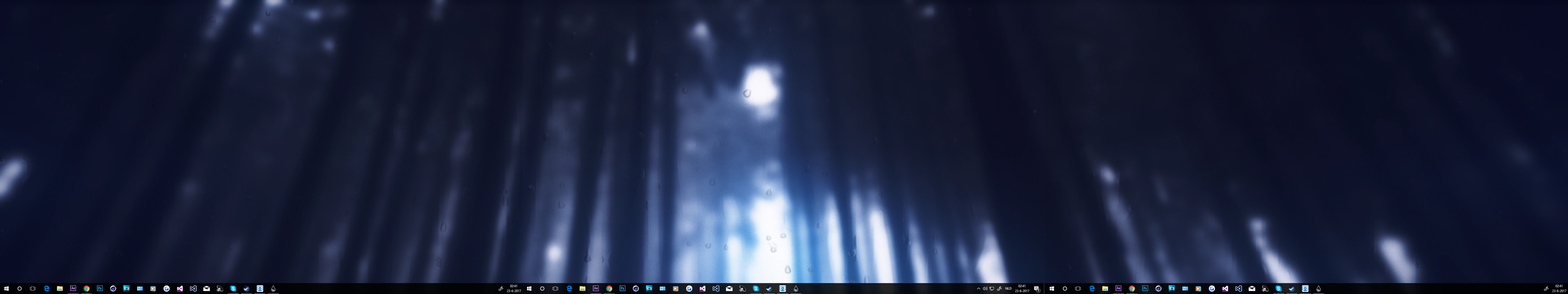Viewport: 1568px width, 294px height.
Task: Open Start menu on the rightmost taskbar
Action: (1052, 289)
